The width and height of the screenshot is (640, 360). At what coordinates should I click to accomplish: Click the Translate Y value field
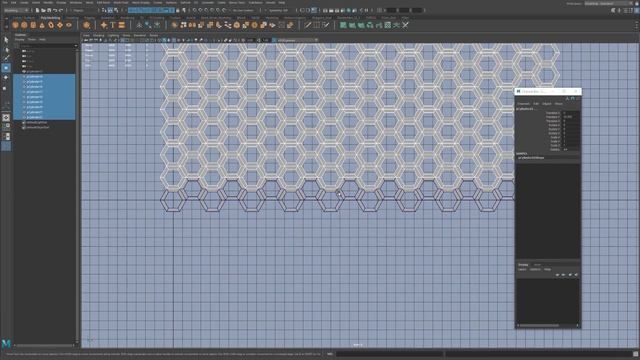point(570,117)
